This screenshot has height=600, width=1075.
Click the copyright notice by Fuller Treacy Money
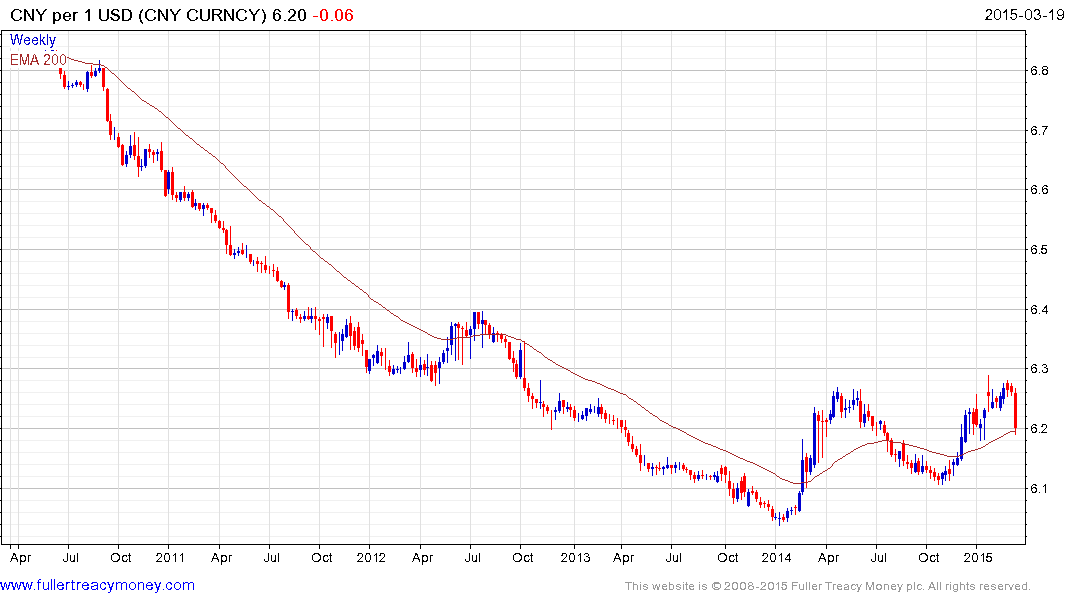828,586
